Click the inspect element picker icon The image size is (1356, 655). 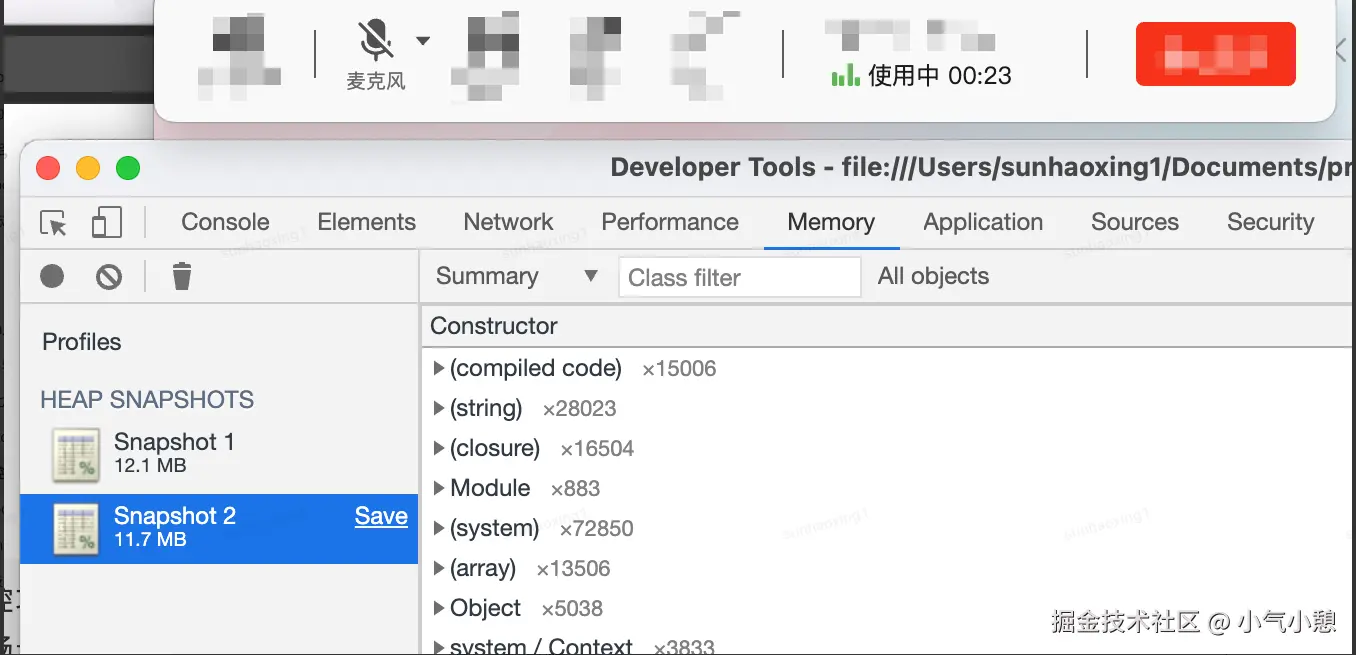point(53,223)
